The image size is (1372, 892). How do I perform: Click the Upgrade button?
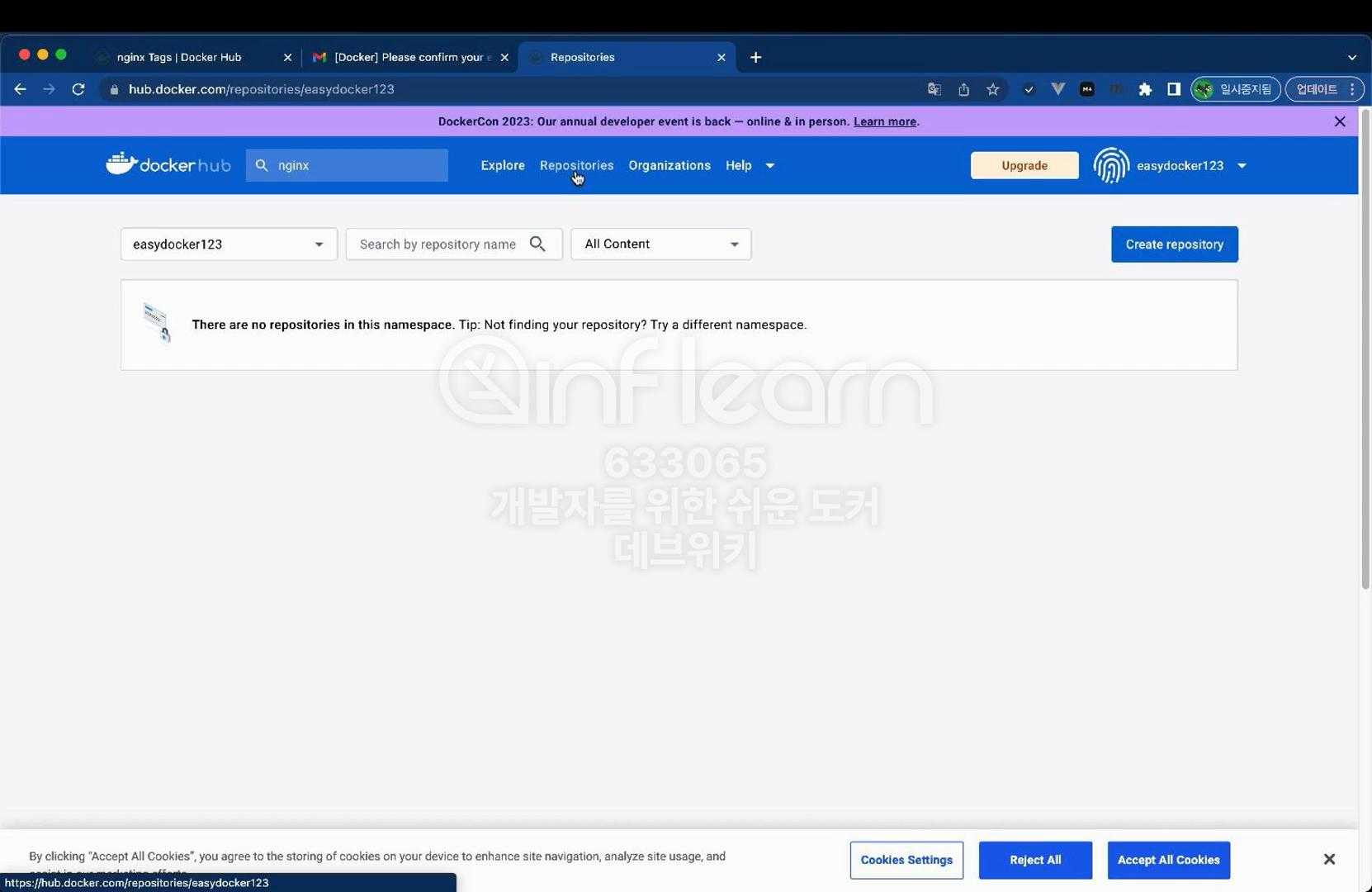(1024, 165)
